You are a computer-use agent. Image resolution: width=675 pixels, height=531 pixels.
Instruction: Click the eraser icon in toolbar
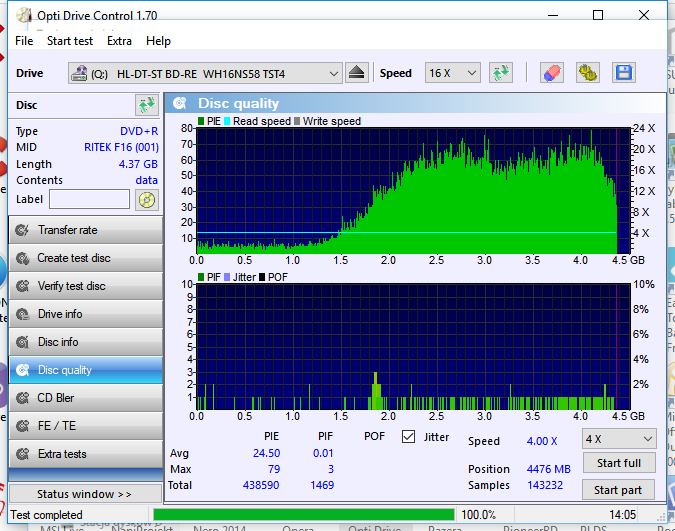pos(551,73)
